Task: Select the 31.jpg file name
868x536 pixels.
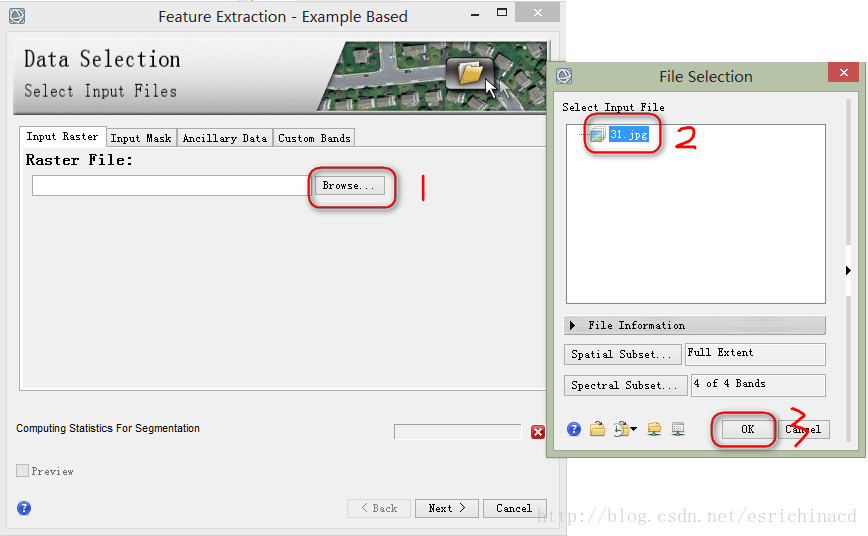Action: tap(629, 134)
